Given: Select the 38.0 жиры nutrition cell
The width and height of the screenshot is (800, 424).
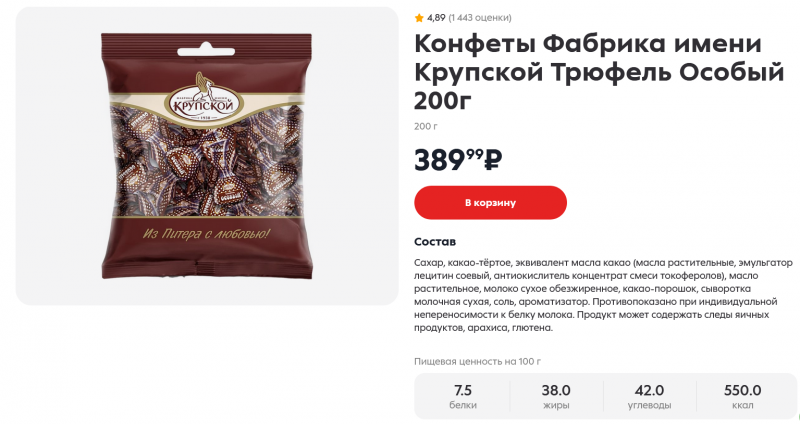Looking at the screenshot, I should (556, 396).
